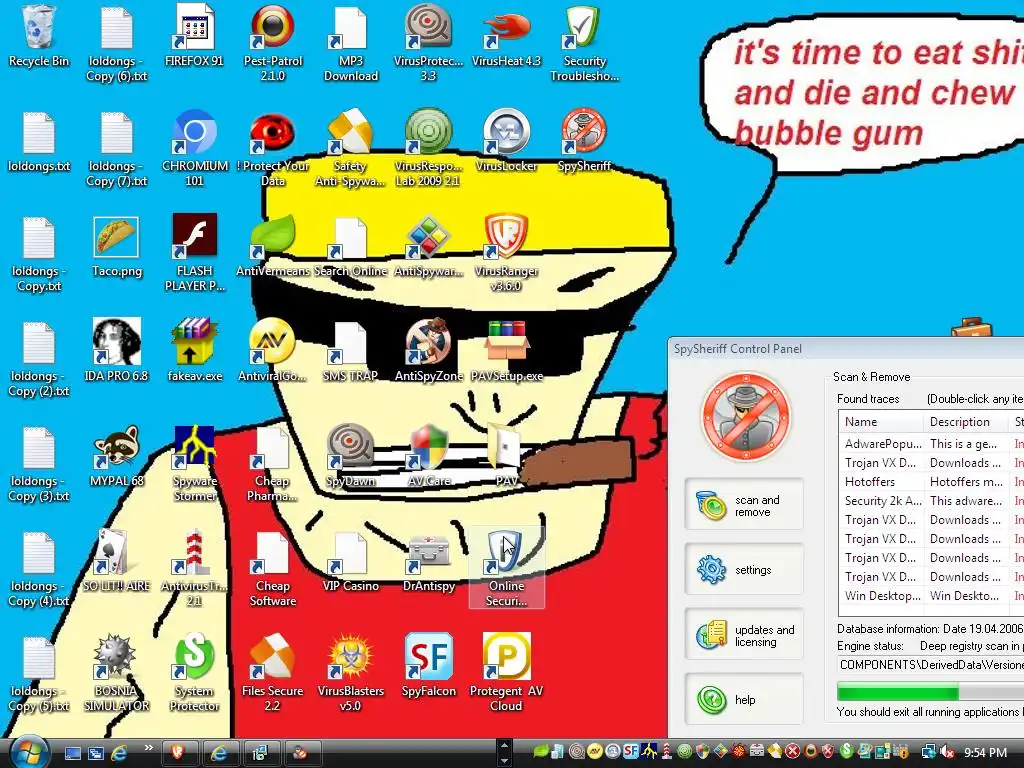Viewport: 1024px width, 768px height.
Task: Click the SF SpyFalcon tray icon
Action: [x=630, y=751]
